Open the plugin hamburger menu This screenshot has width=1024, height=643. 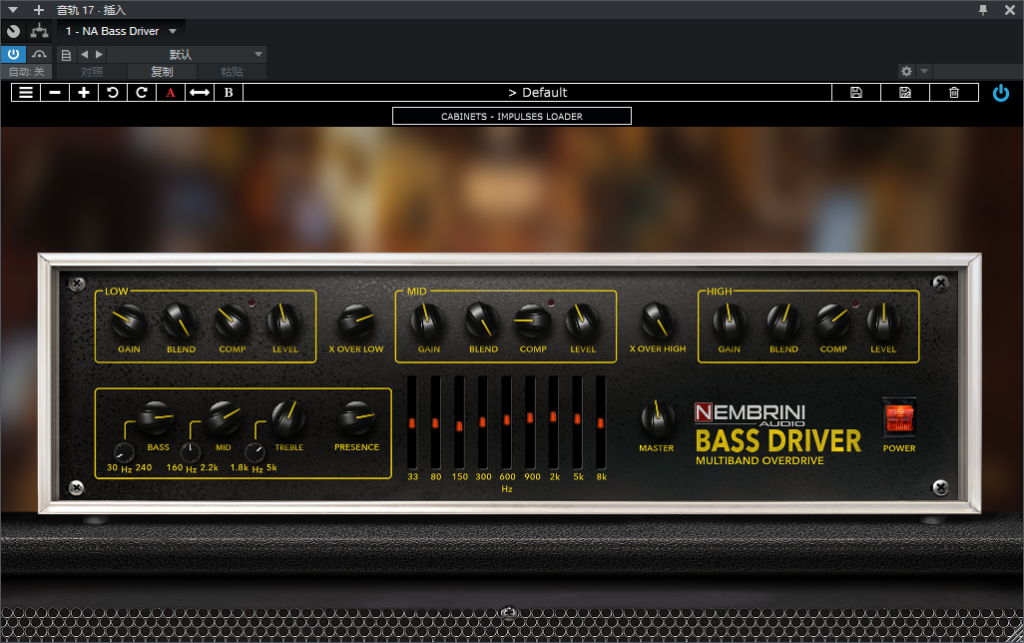(25, 93)
